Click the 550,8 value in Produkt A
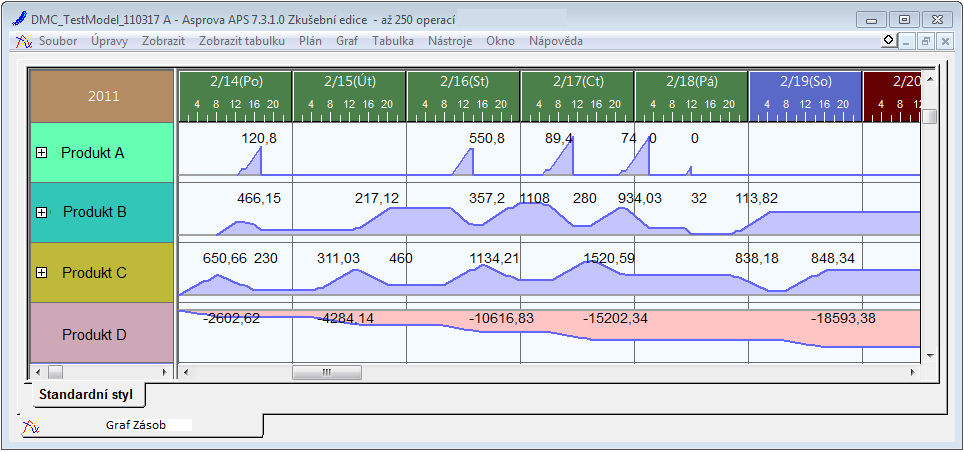The height and width of the screenshot is (452, 964). click(x=487, y=139)
